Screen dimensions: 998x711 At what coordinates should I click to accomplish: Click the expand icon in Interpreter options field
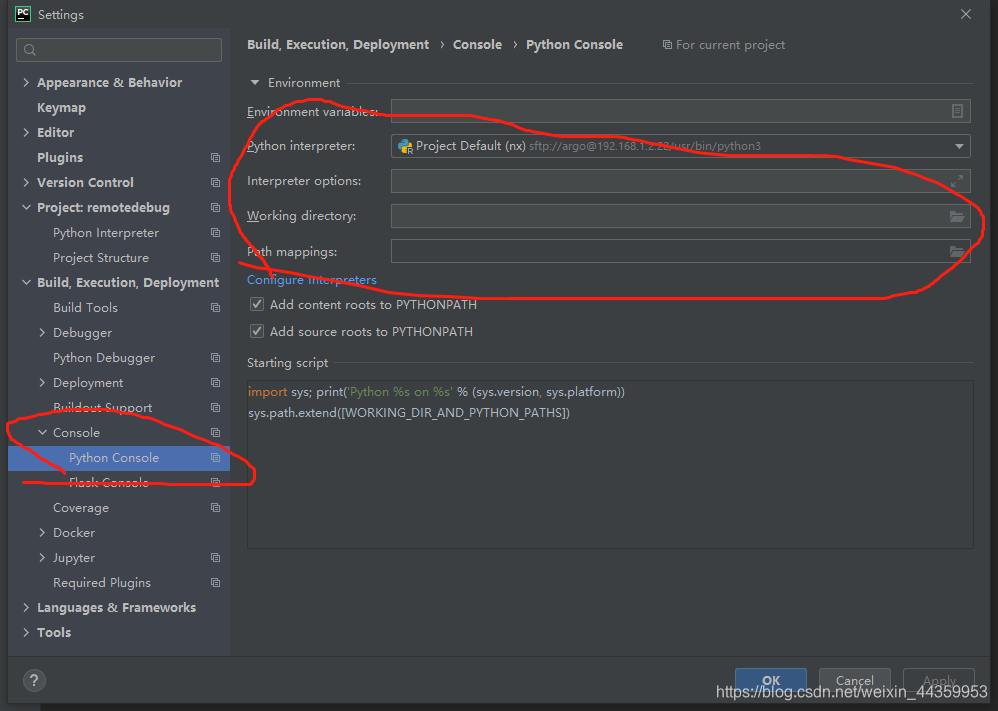click(957, 181)
